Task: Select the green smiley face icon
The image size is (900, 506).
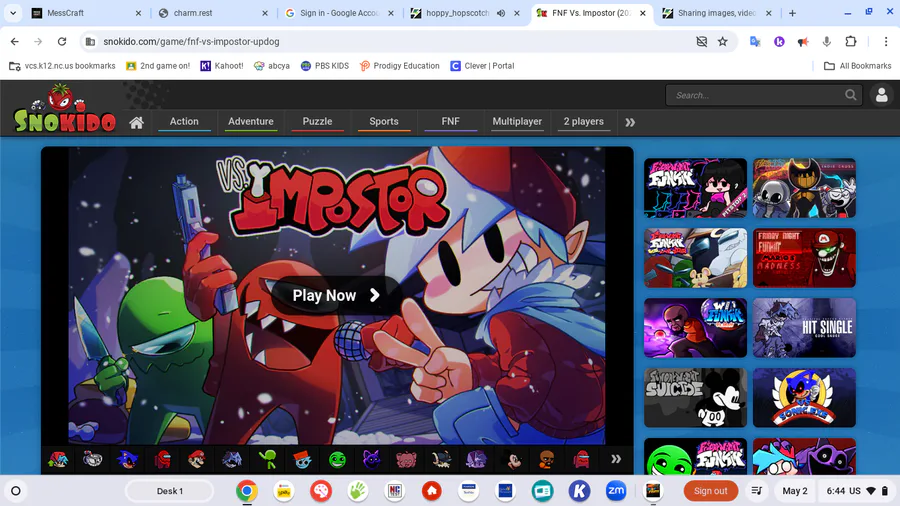Action: (x=337, y=459)
